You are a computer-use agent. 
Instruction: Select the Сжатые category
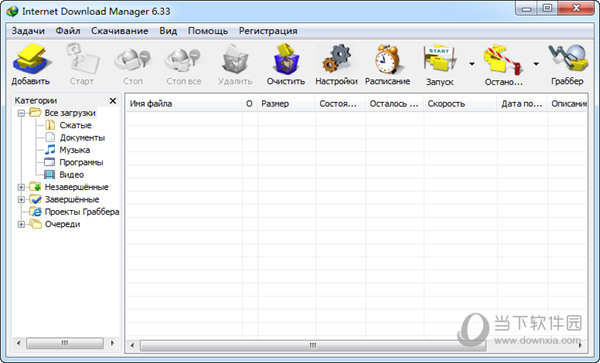(x=75, y=125)
